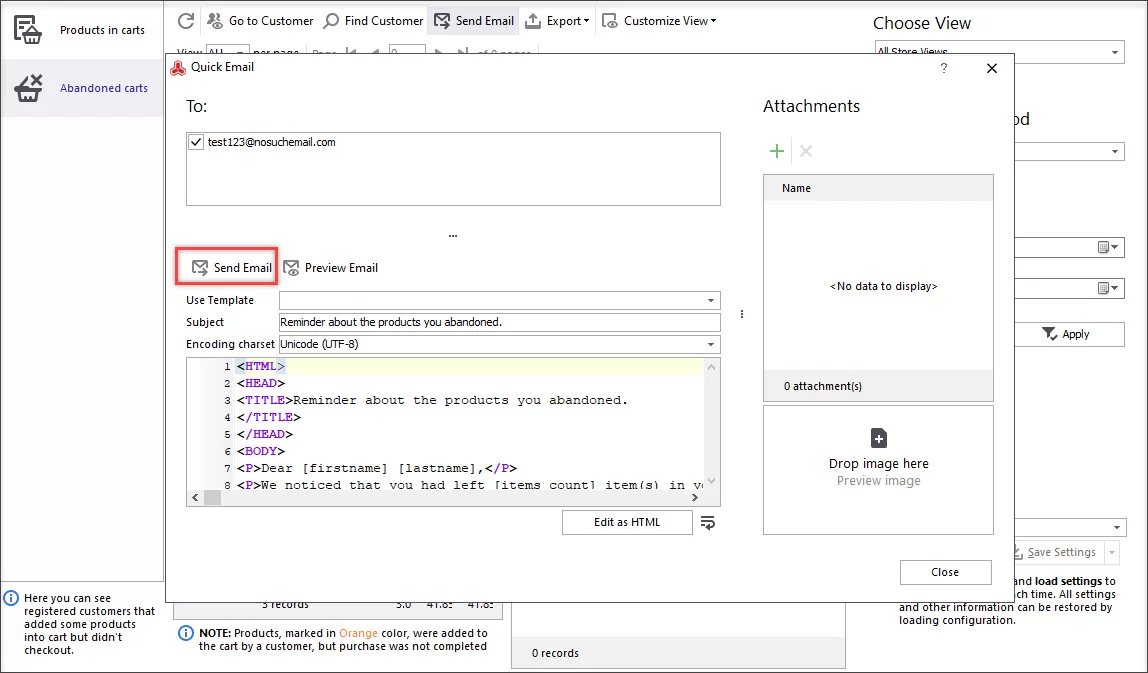Click the Use Template label
The height and width of the screenshot is (673, 1148).
[x=220, y=300]
